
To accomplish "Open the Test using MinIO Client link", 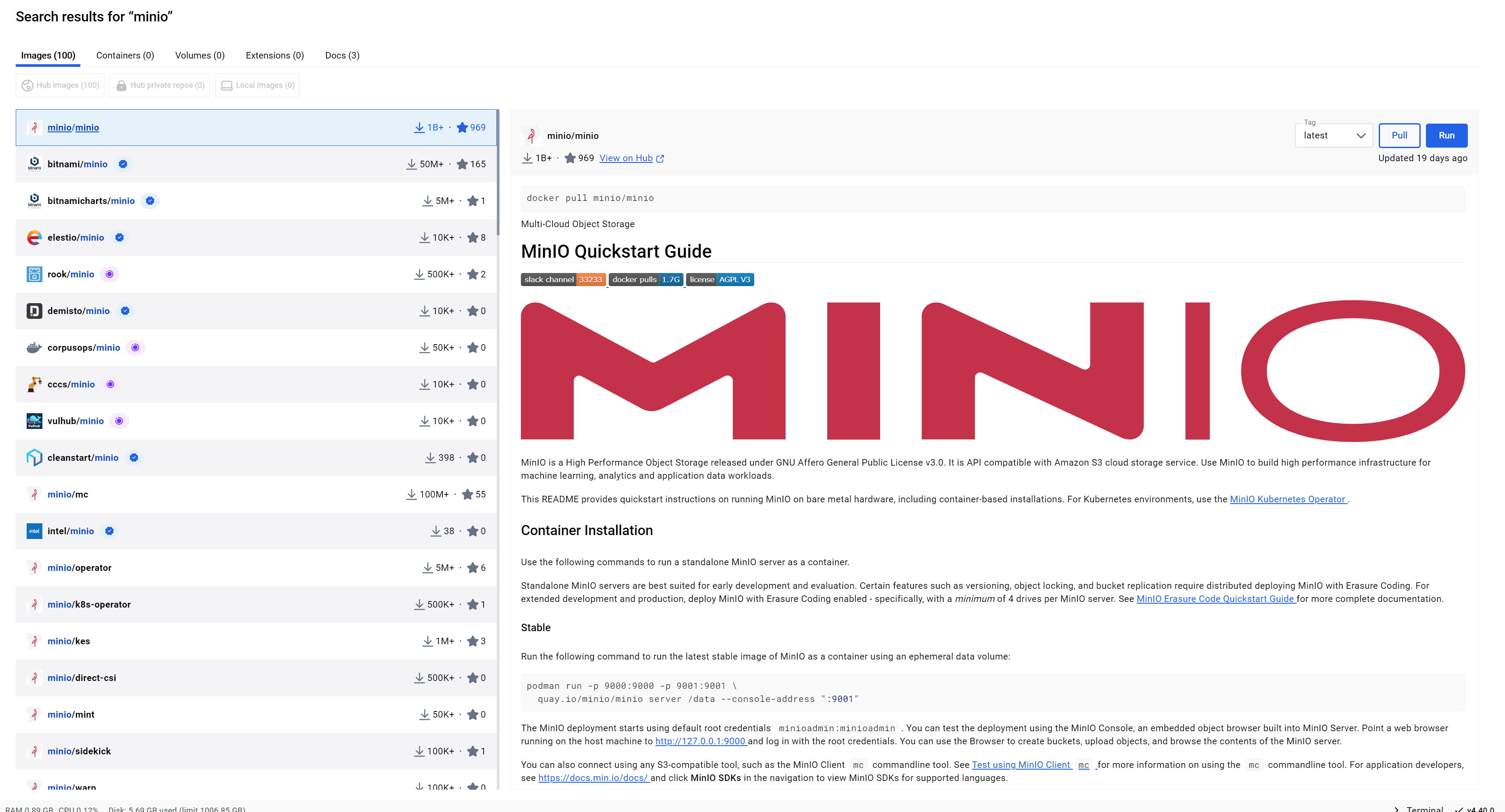I will (1021, 765).
